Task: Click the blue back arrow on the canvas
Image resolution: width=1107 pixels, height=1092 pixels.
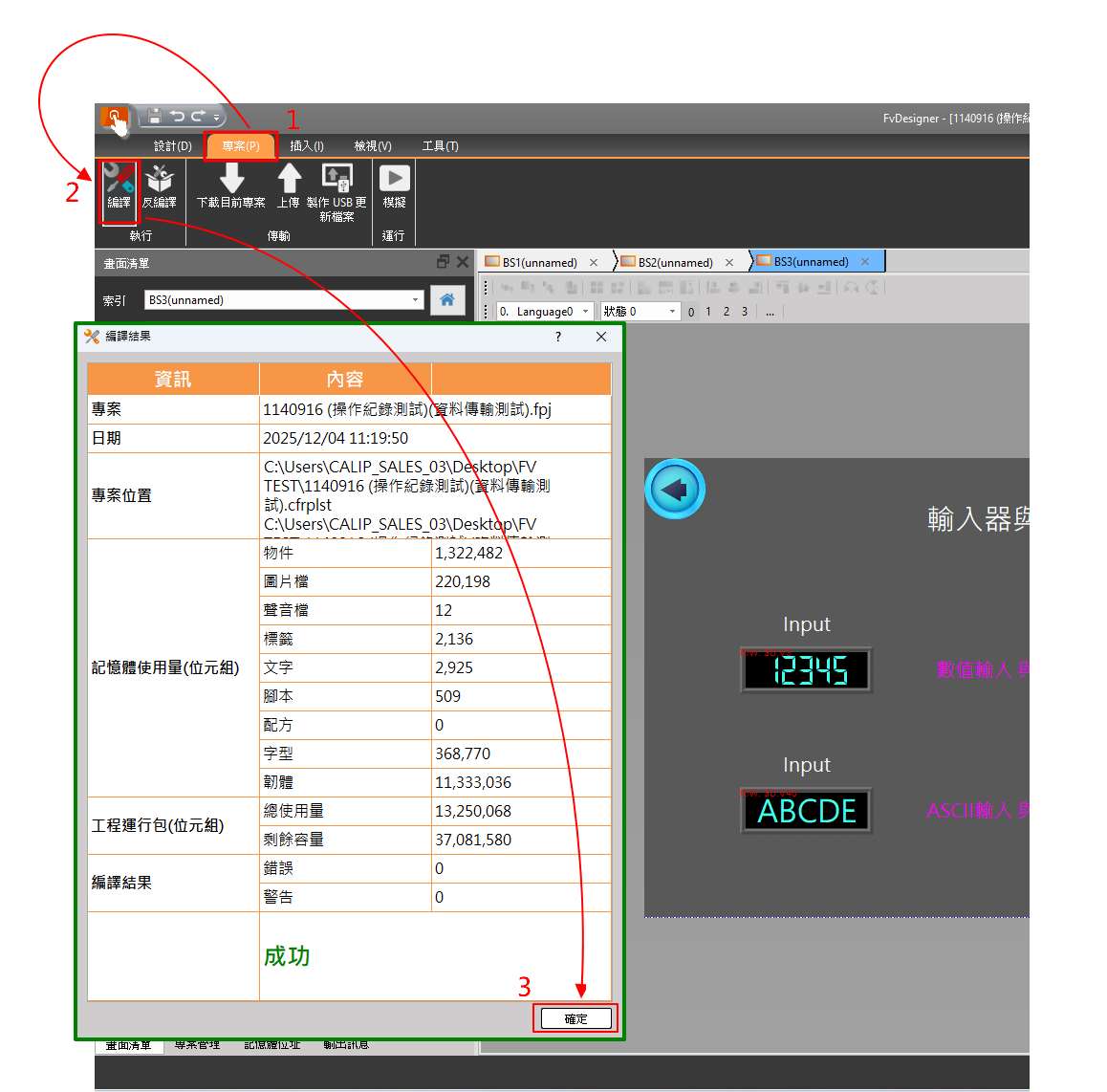Action: [x=674, y=490]
